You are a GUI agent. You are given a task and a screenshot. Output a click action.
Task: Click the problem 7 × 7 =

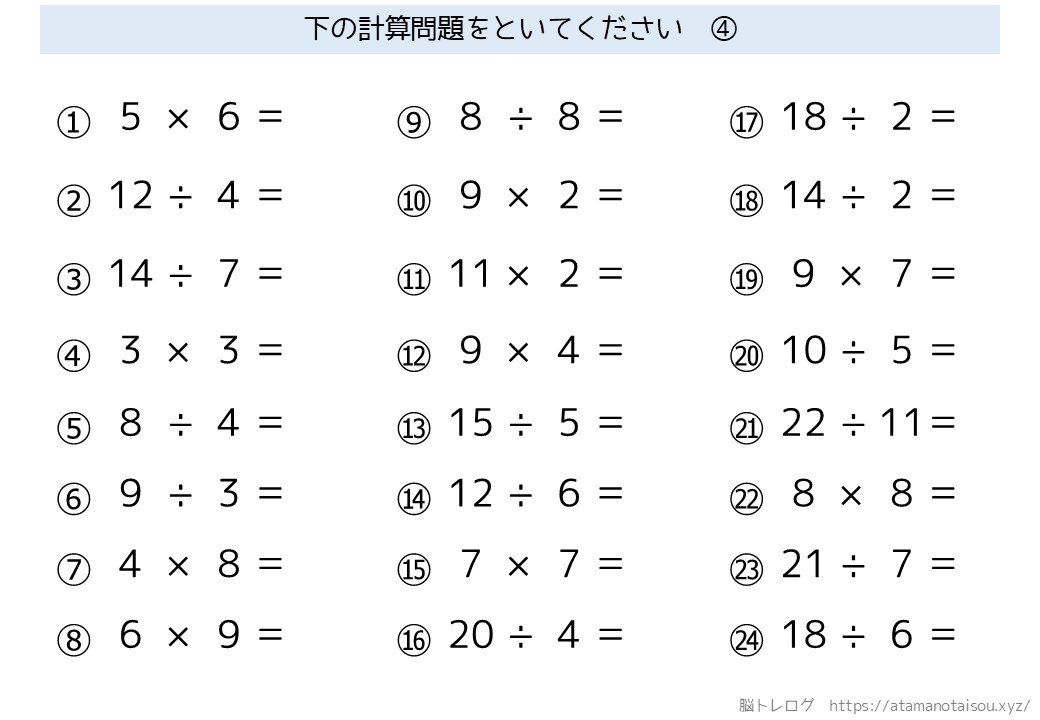(x=541, y=564)
